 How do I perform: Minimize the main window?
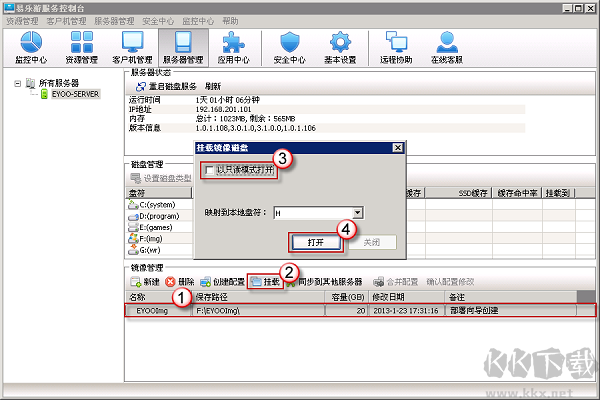[568, 8]
